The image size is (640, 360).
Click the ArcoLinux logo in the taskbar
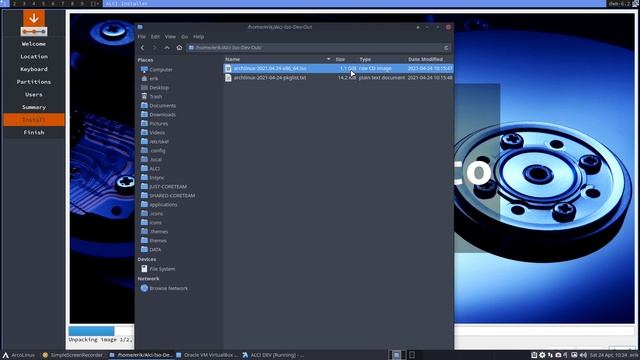tap(6, 355)
